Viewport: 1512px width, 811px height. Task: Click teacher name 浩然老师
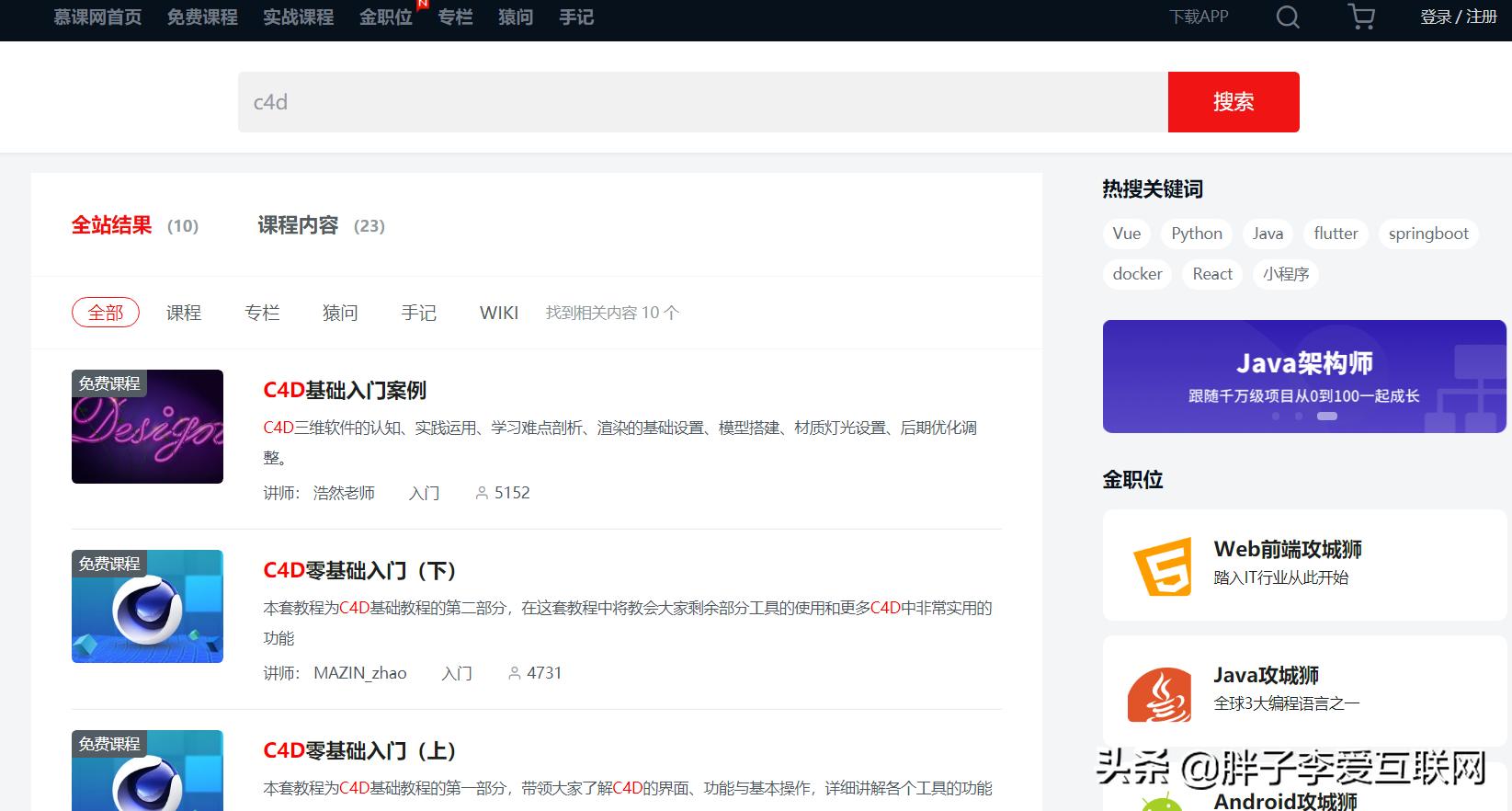[344, 493]
